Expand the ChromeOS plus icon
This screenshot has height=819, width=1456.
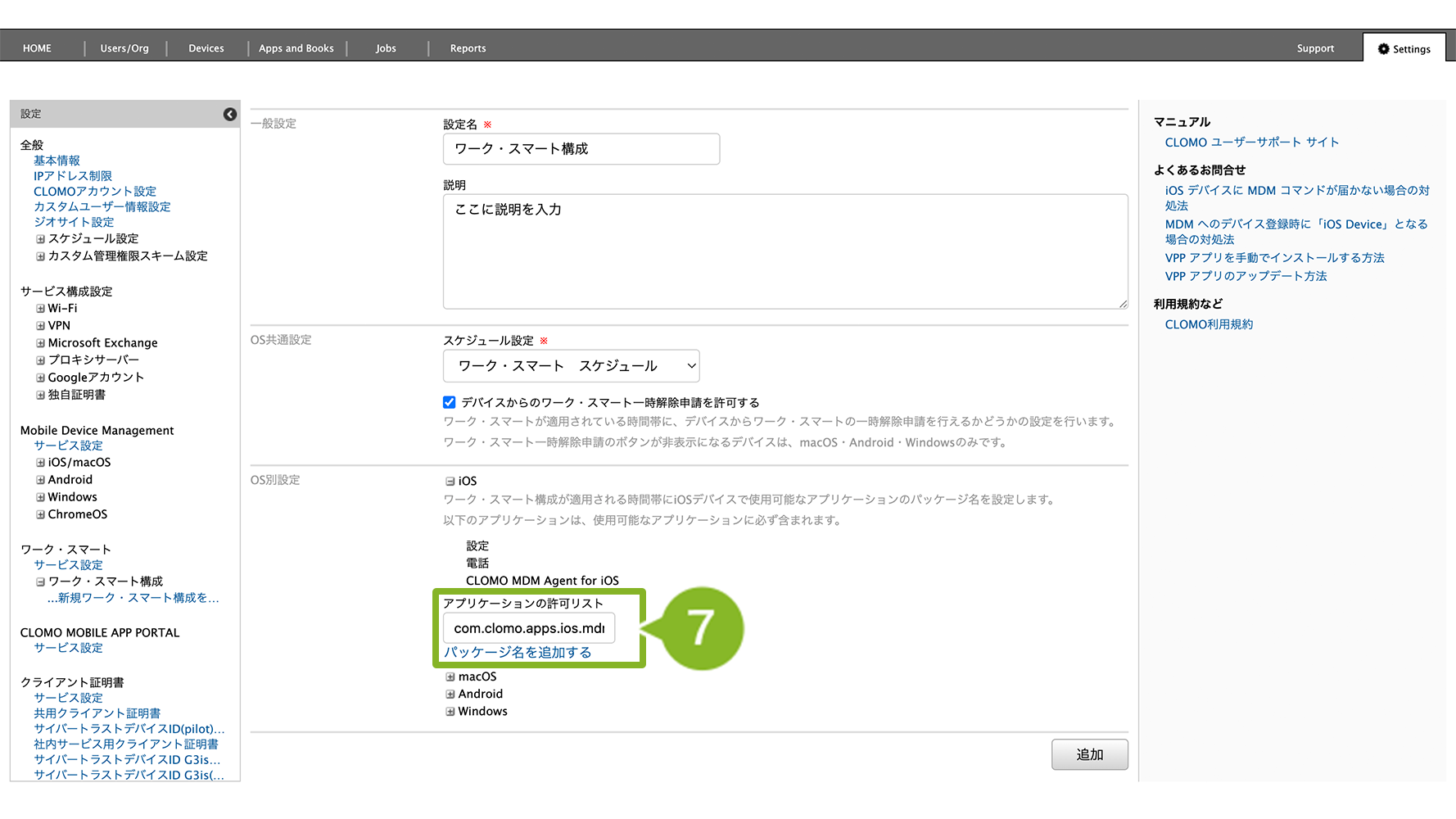[40, 514]
